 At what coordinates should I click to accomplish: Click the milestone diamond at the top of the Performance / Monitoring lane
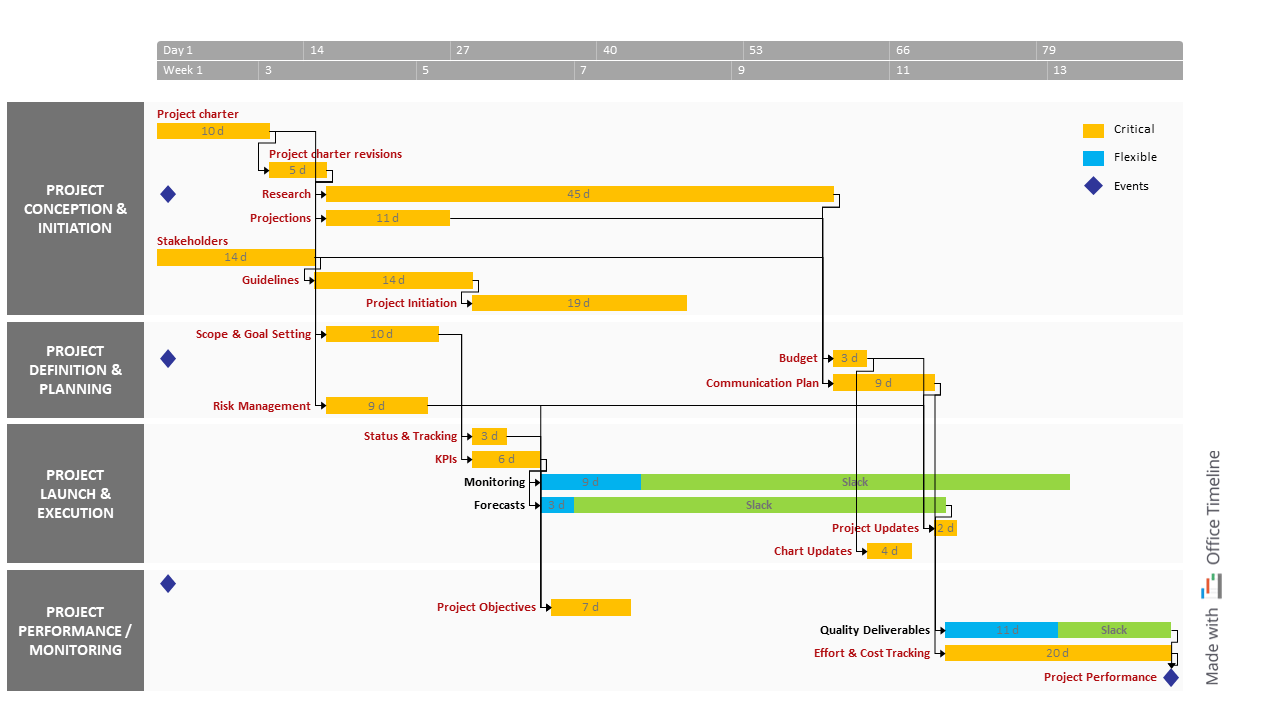(x=168, y=583)
